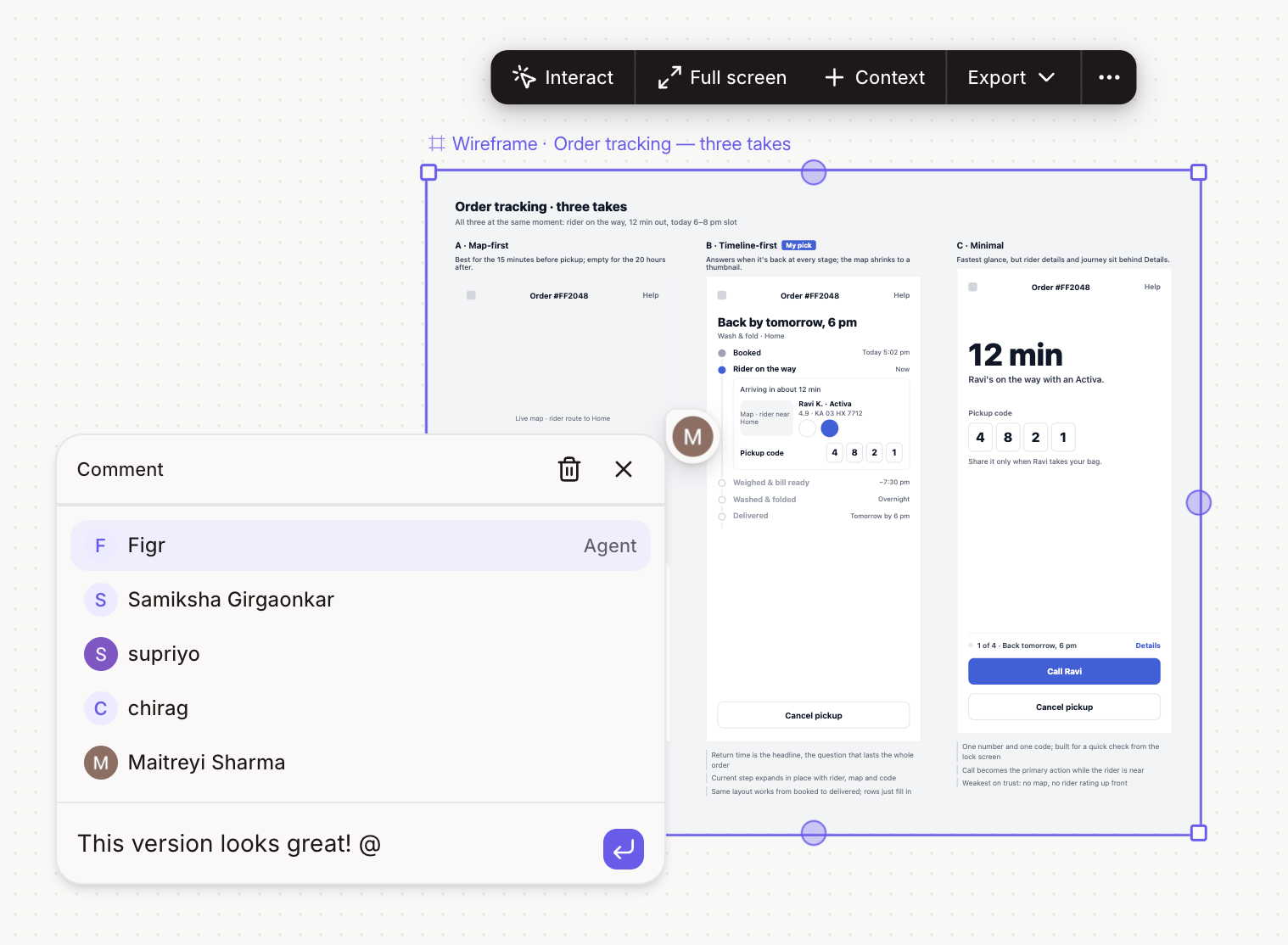The height and width of the screenshot is (945, 1288).
Task: Click the frame hash icon beside Wireframe title
Action: [x=436, y=143]
